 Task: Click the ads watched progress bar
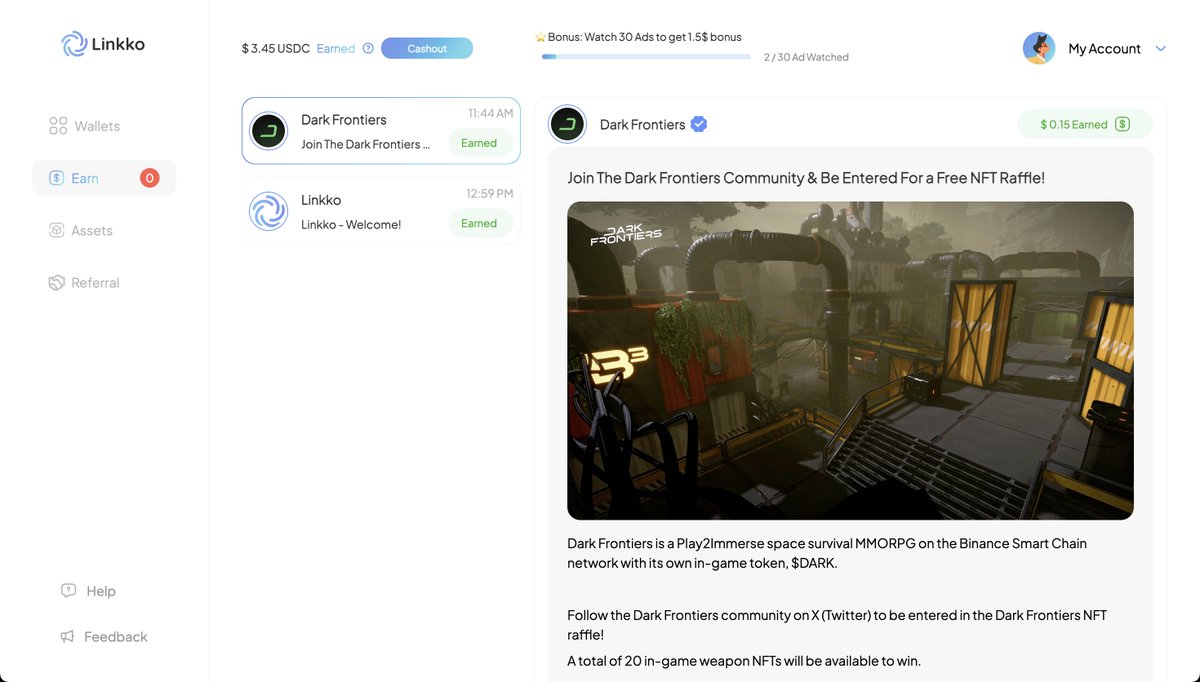pos(646,57)
